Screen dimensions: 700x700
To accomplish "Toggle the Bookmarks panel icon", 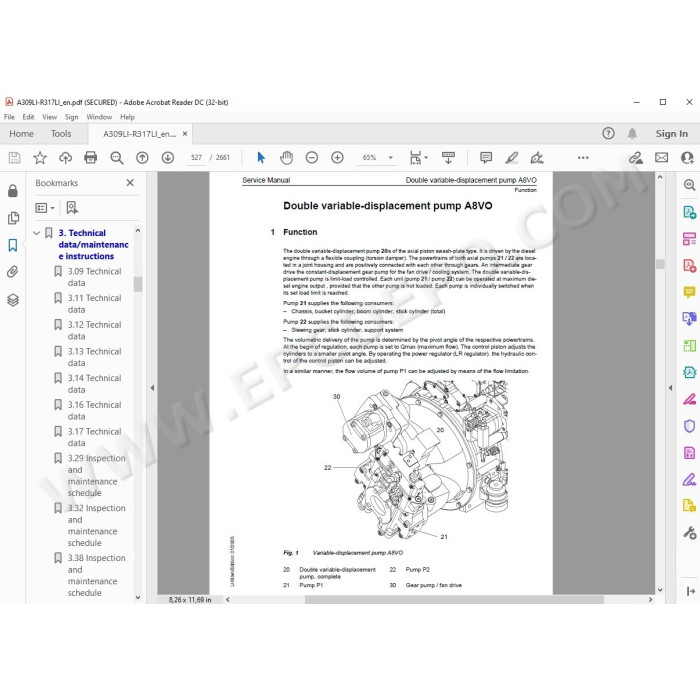I will (x=12, y=245).
